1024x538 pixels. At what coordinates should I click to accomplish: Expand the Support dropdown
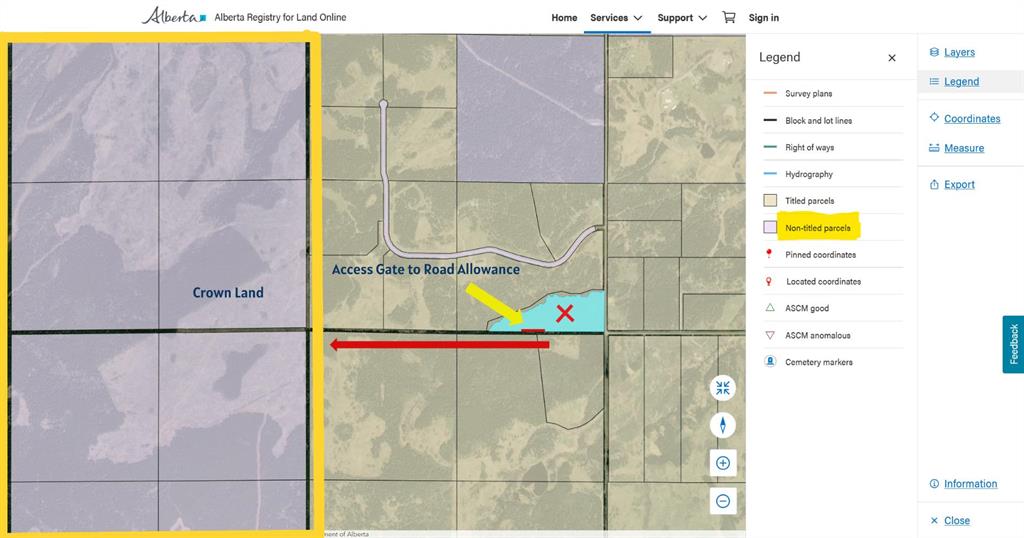pos(682,18)
